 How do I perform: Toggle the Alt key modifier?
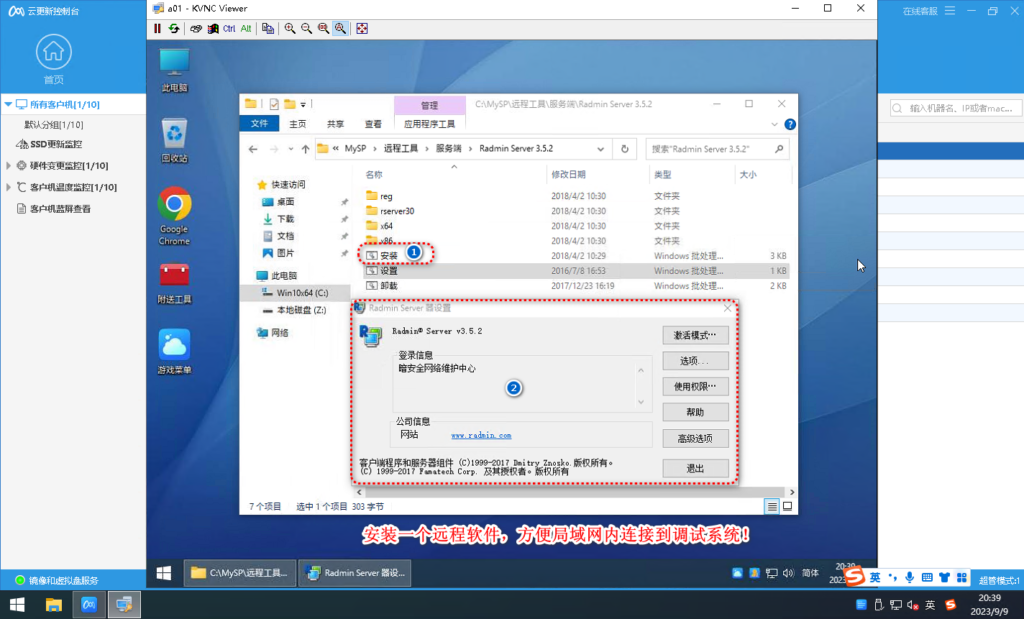coord(247,28)
